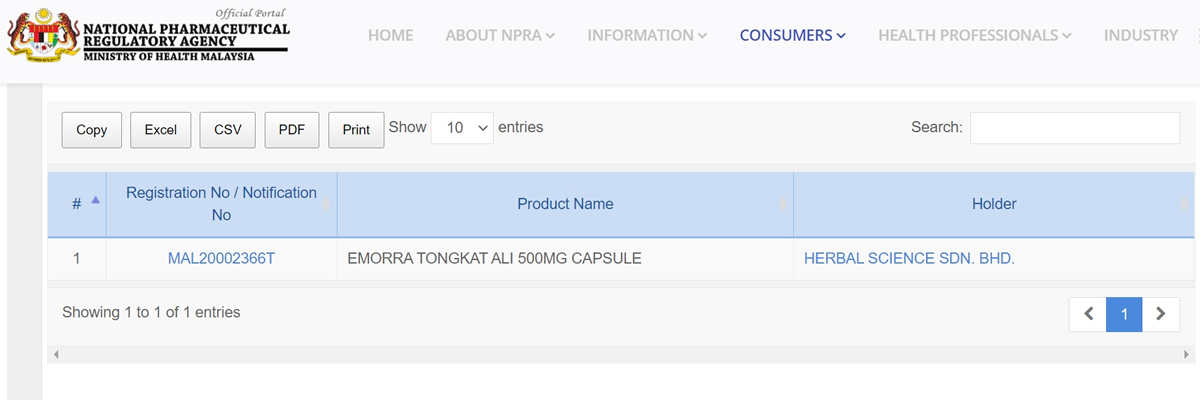
Task: Expand the INFORMATION menu
Action: coord(647,35)
